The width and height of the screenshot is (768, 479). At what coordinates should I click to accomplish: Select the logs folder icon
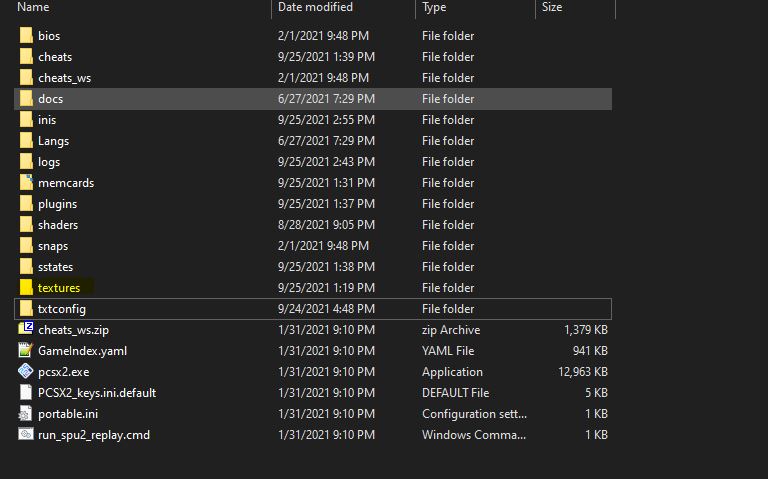point(26,162)
